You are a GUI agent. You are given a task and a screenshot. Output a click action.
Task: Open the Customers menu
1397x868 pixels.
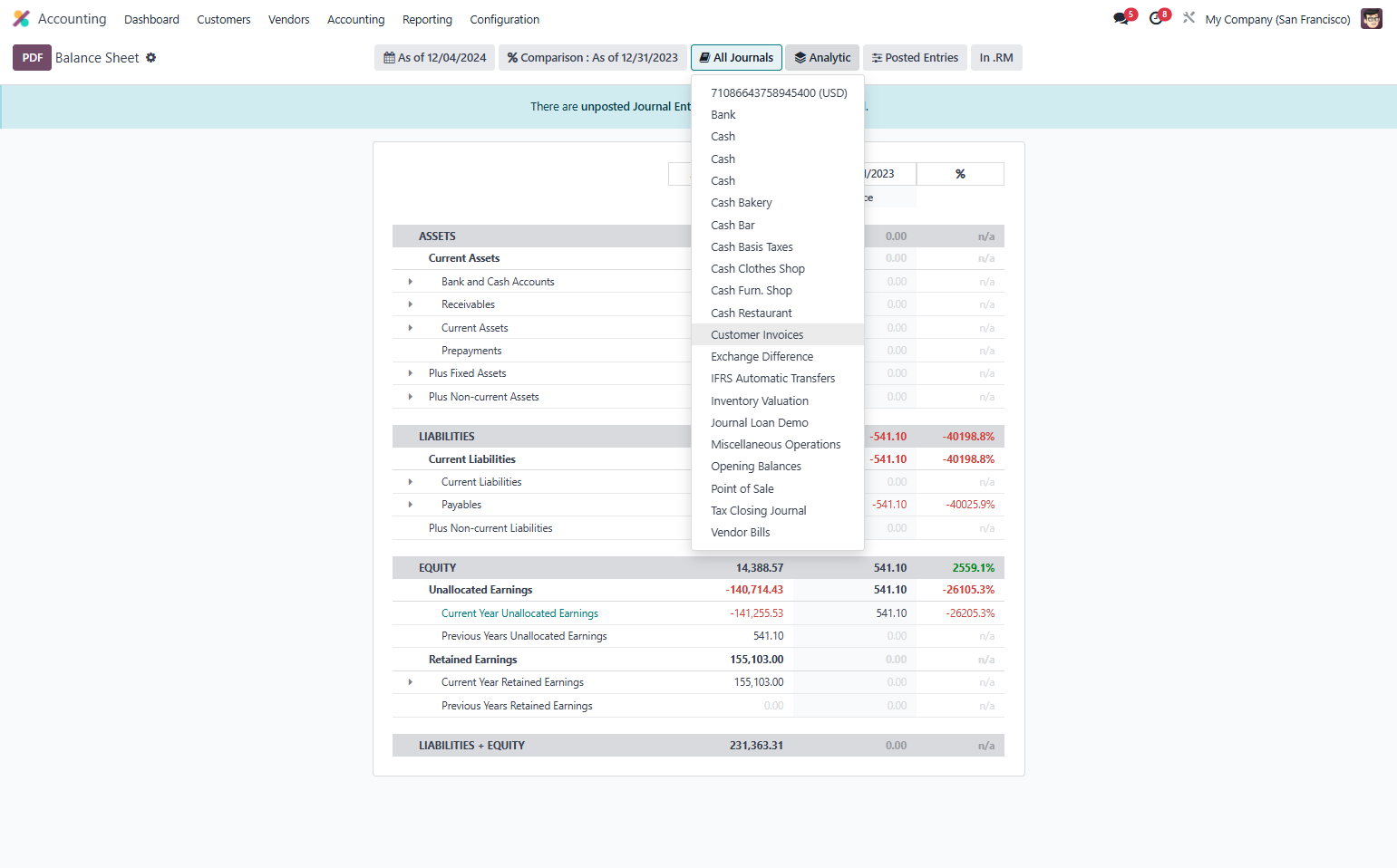[224, 19]
